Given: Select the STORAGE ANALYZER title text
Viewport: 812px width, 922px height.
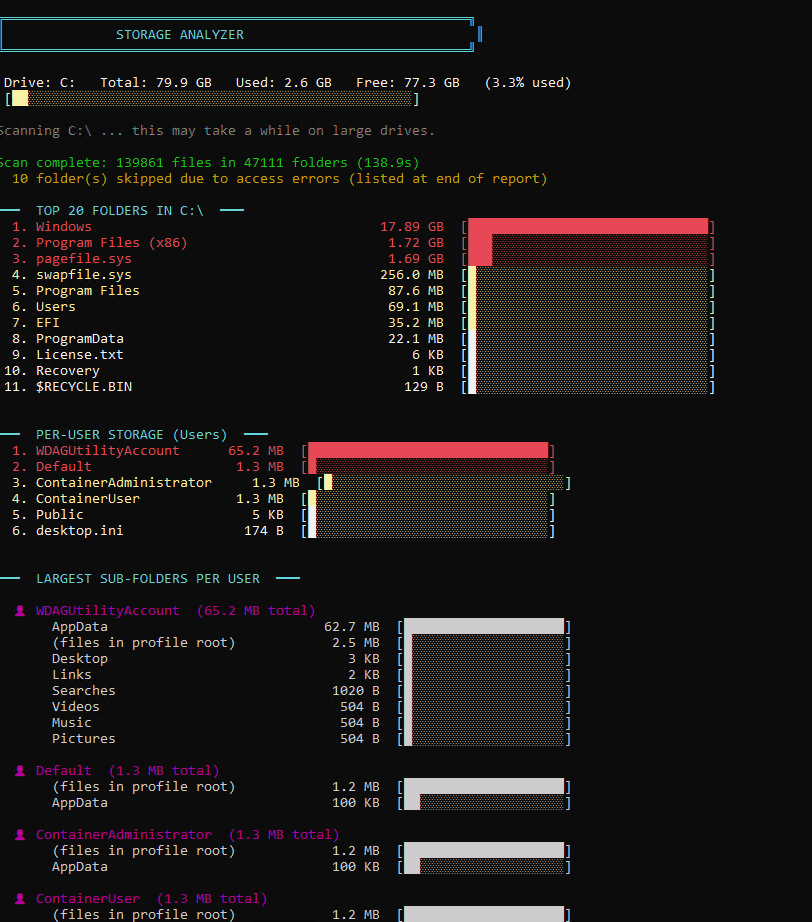Looking at the screenshot, I should pyautogui.click(x=179, y=35).
